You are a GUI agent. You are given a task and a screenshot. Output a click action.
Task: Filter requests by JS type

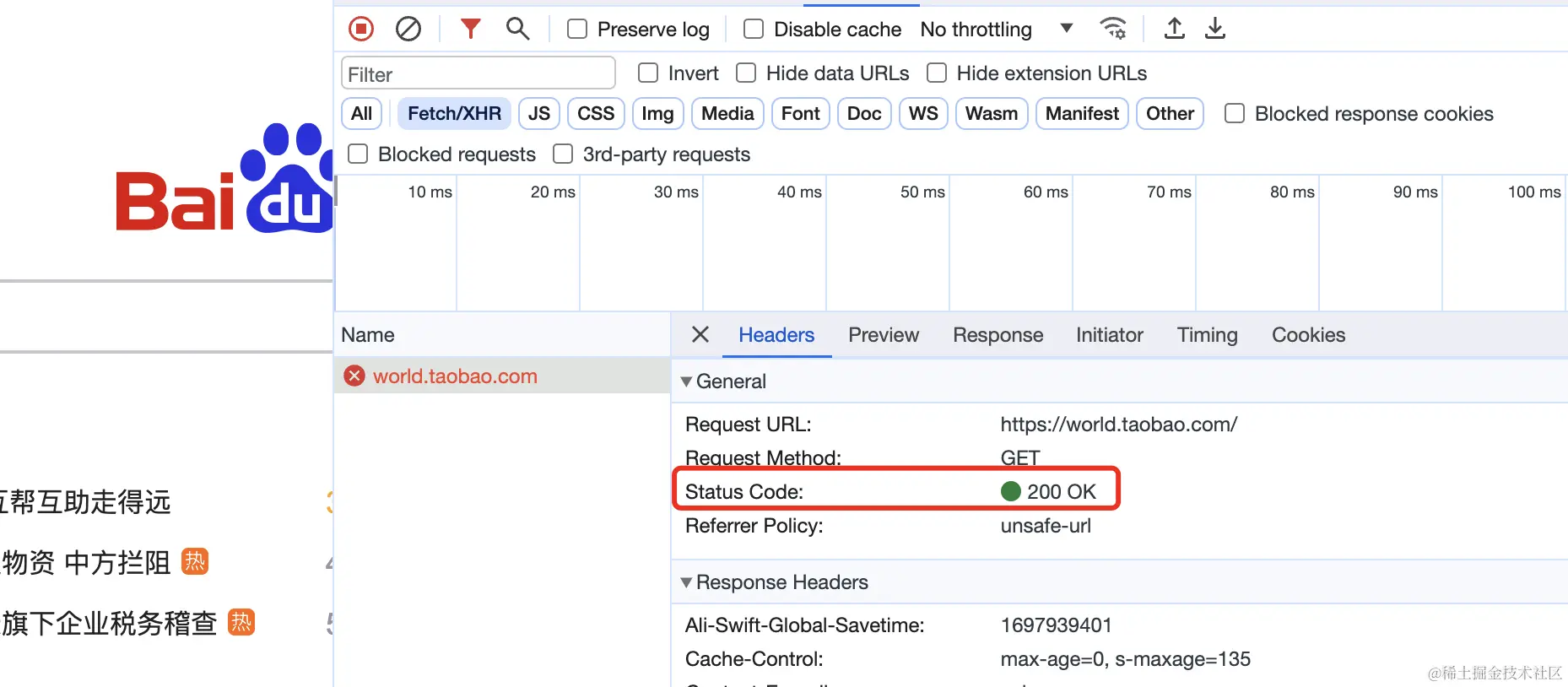click(x=538, y=114)
